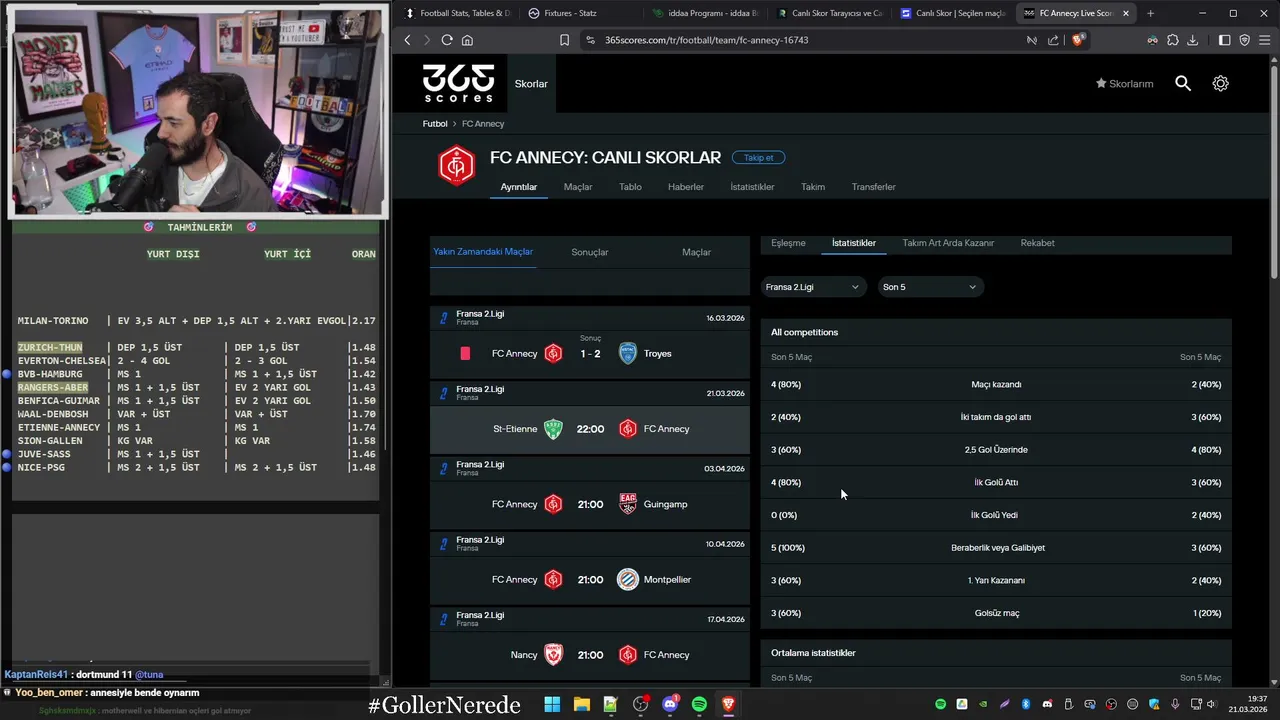This screenshot has width=1280, height=720.
Task: Click the Skorlarım star link
Action: click(1124, 84)
